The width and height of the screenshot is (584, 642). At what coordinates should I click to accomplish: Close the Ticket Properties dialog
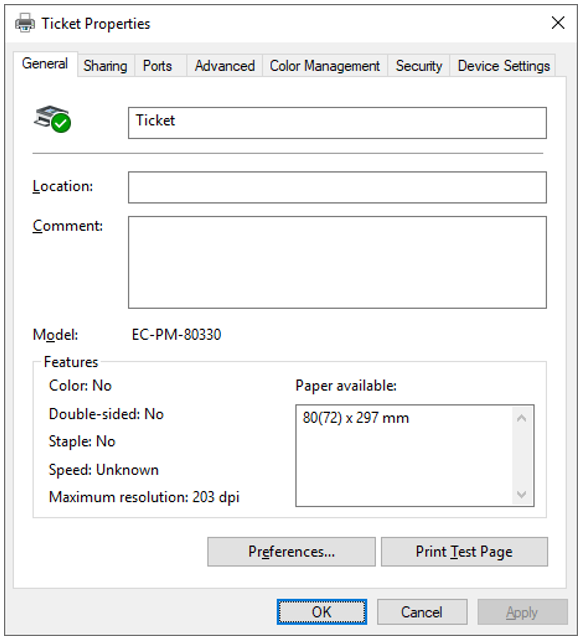(x=558, y=23)
